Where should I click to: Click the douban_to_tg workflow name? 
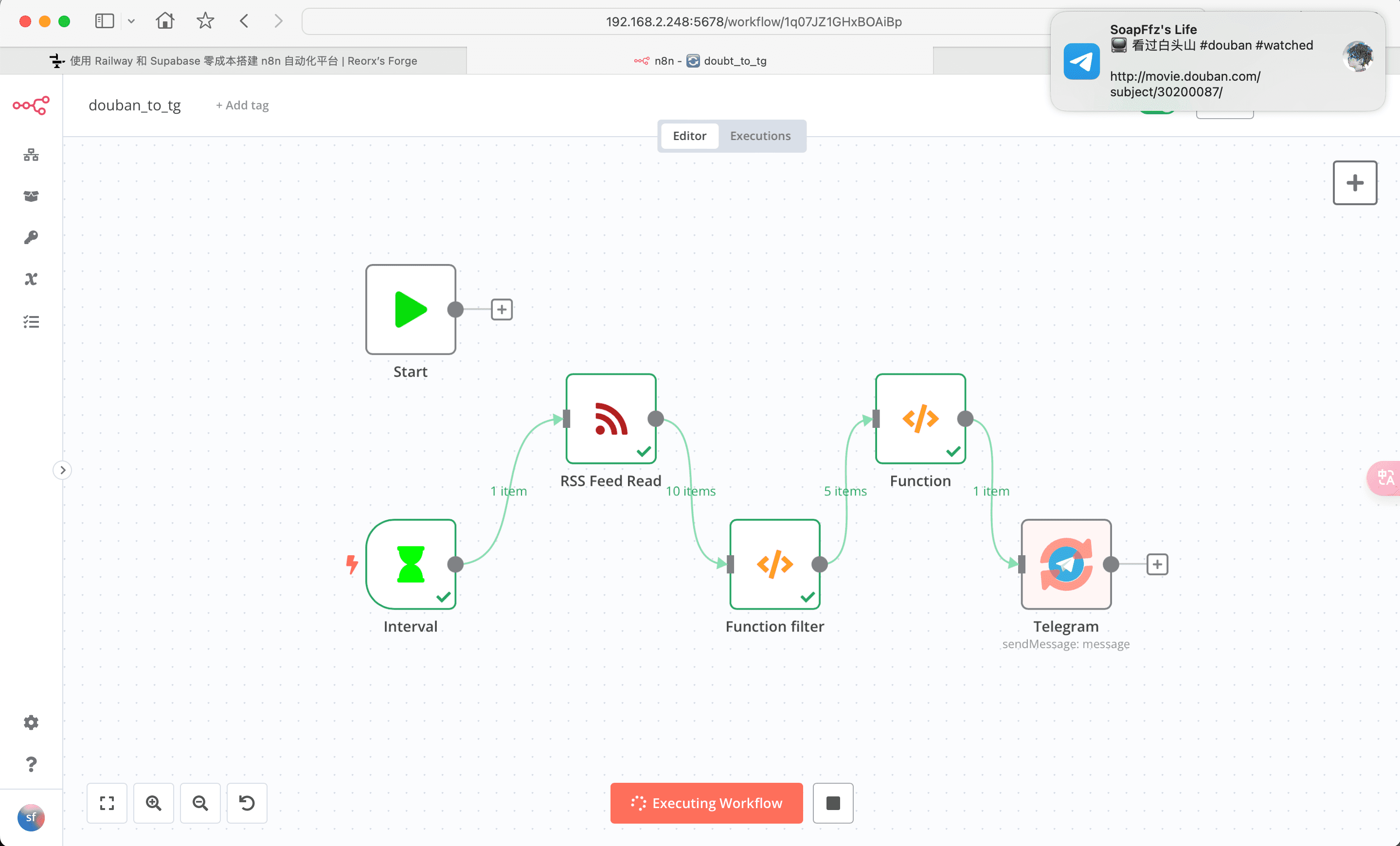pos(135,105)
